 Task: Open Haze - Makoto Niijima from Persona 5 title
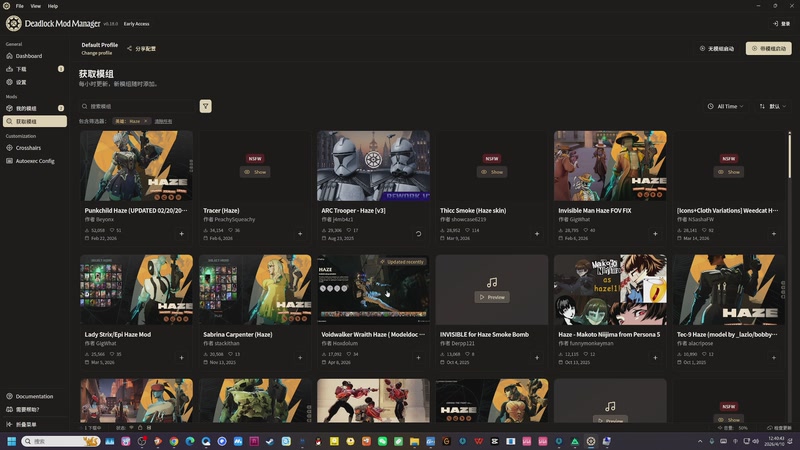coord(609,335)
